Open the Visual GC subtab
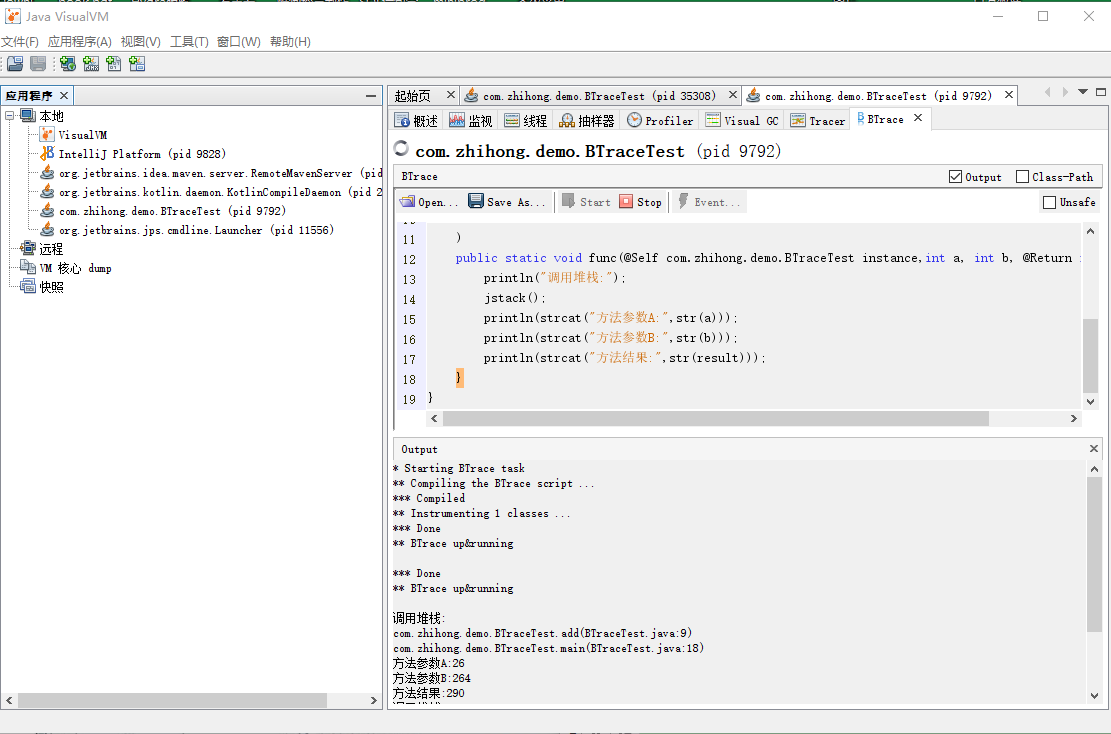1111x734 pixels. click(x=743, y=120)
